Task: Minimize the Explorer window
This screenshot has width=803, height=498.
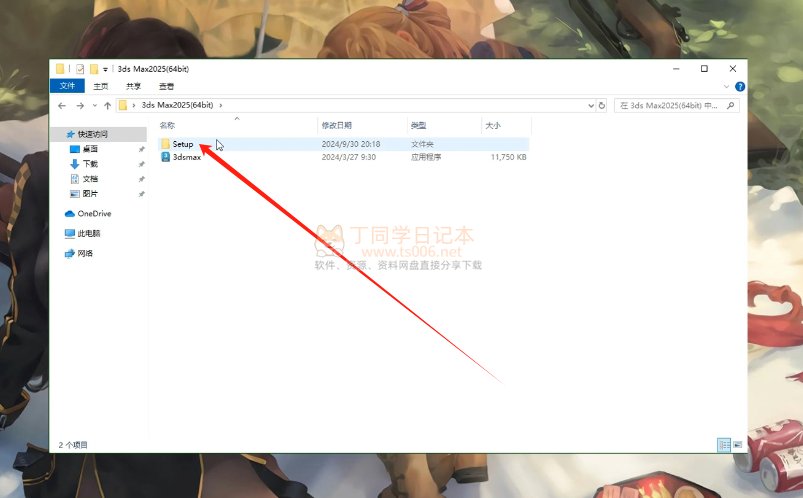Action: (676, 69)
